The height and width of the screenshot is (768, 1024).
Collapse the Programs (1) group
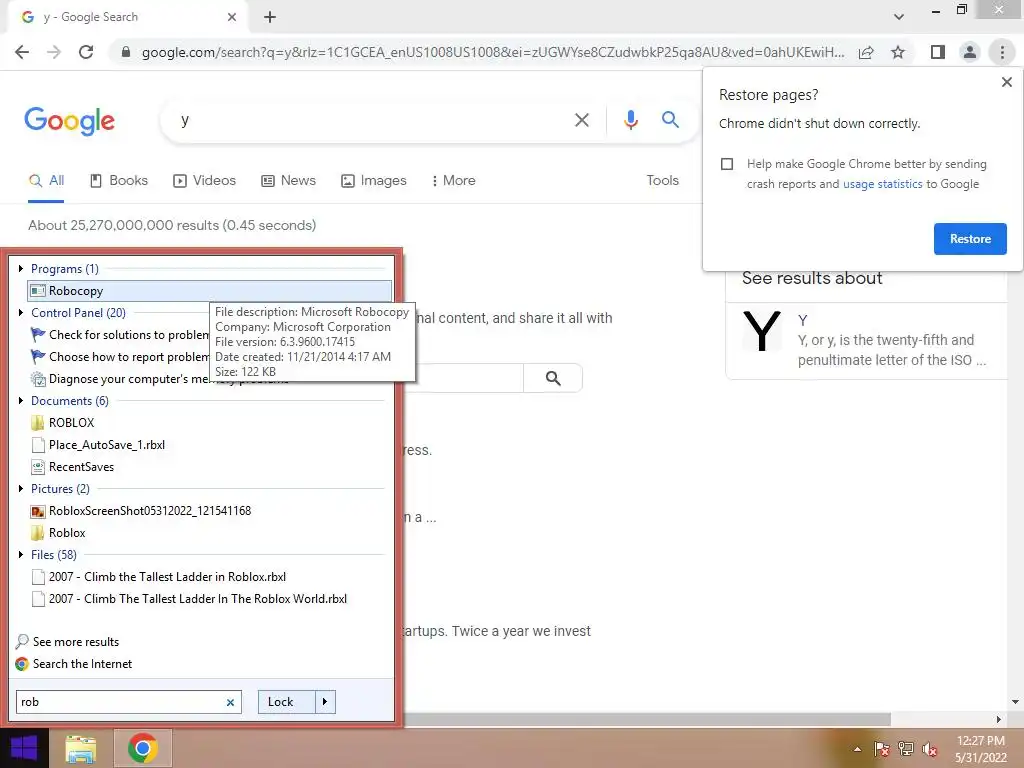click(x=21, y=268)
